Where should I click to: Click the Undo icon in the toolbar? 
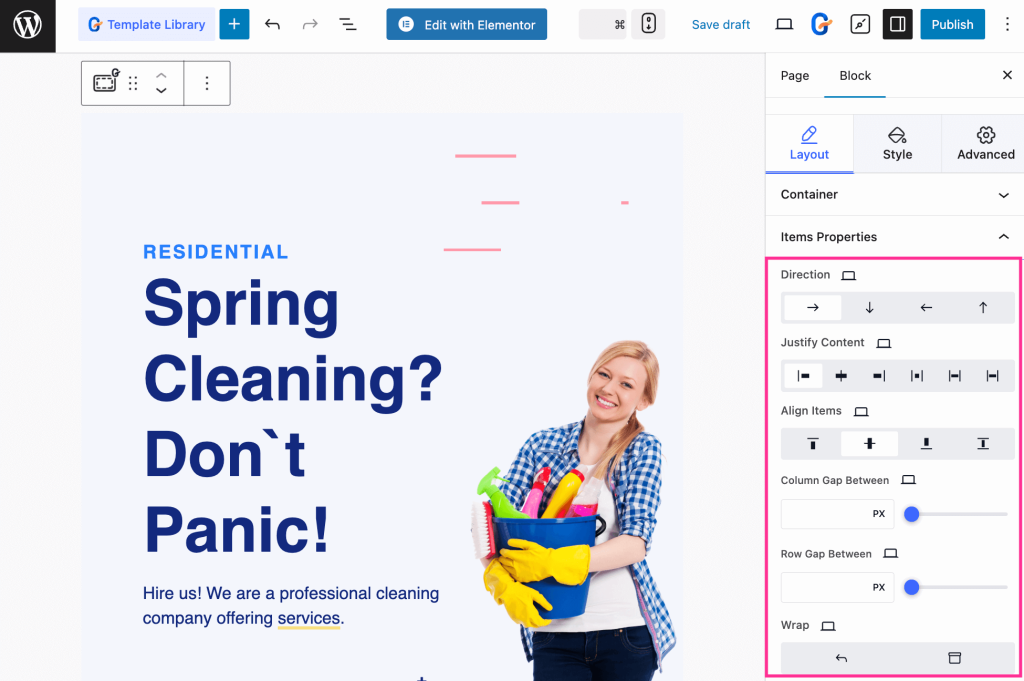(272, 24)
